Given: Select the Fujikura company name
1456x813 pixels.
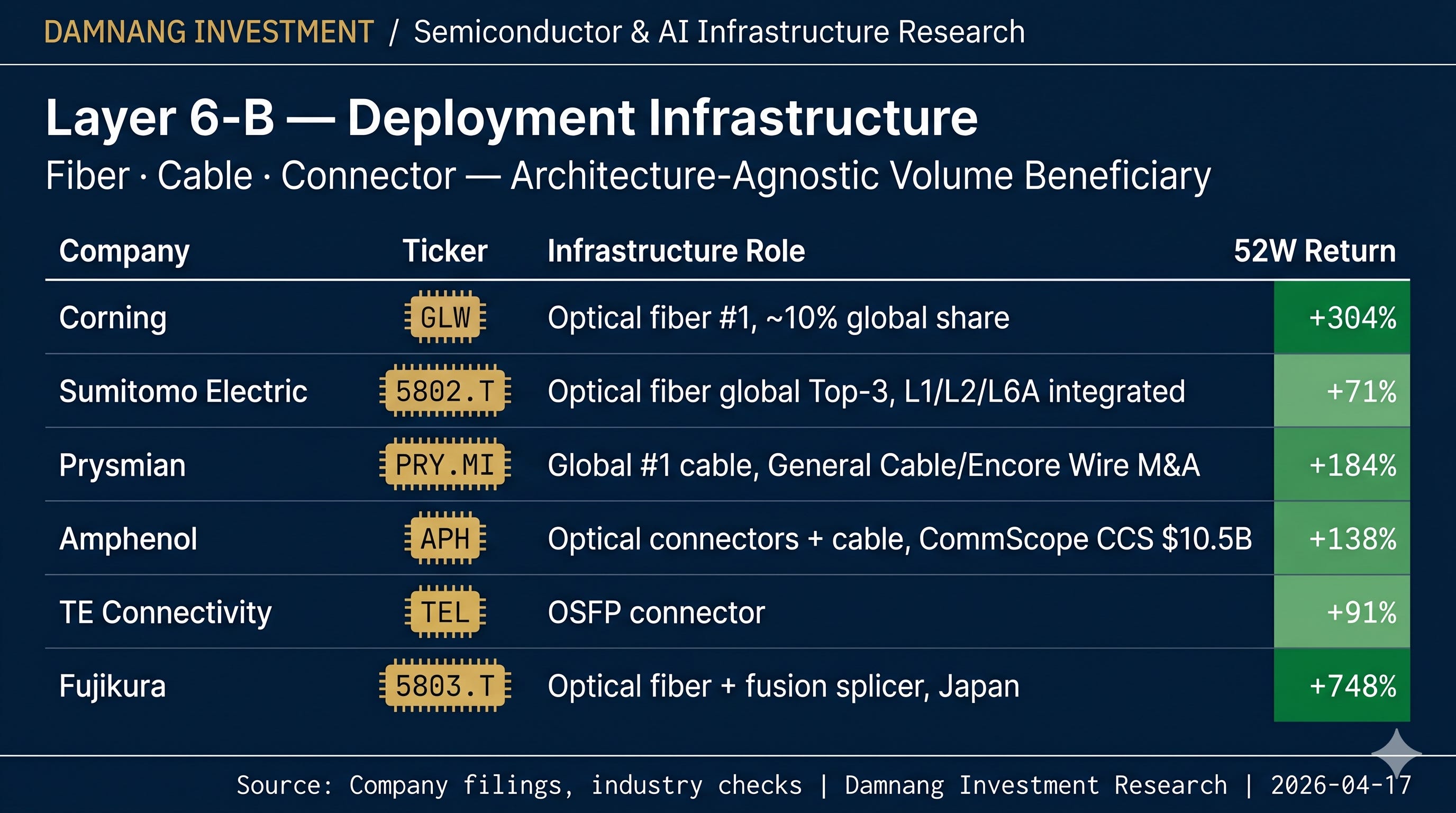Looking at the screenshot, I should (x=113, y=686).
